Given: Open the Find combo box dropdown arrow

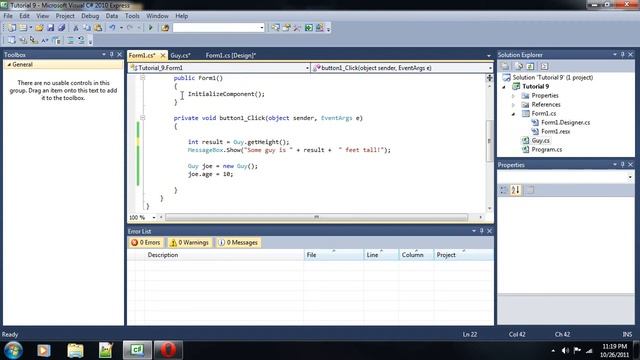Looking at the screenshot, I should click(262, 28).
